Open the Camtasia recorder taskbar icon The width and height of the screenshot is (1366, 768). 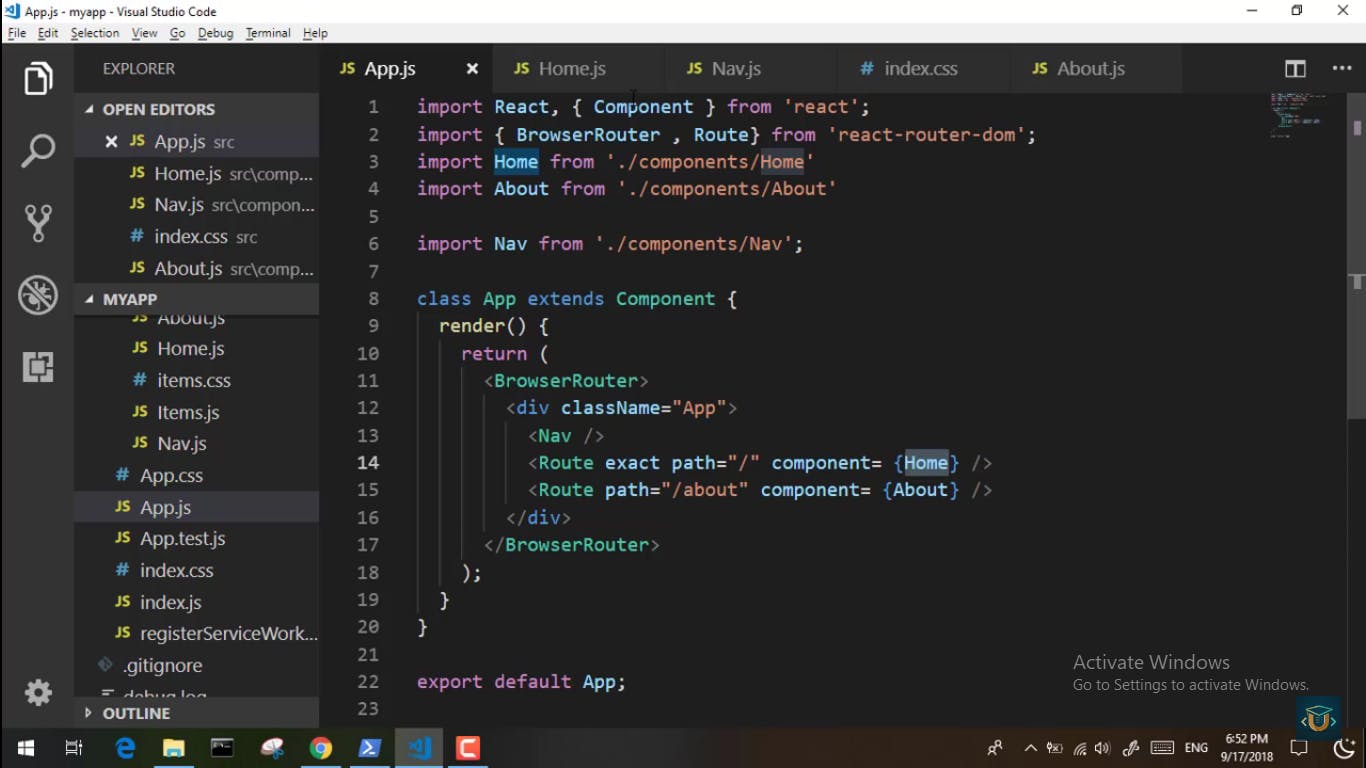coord(468,748)
